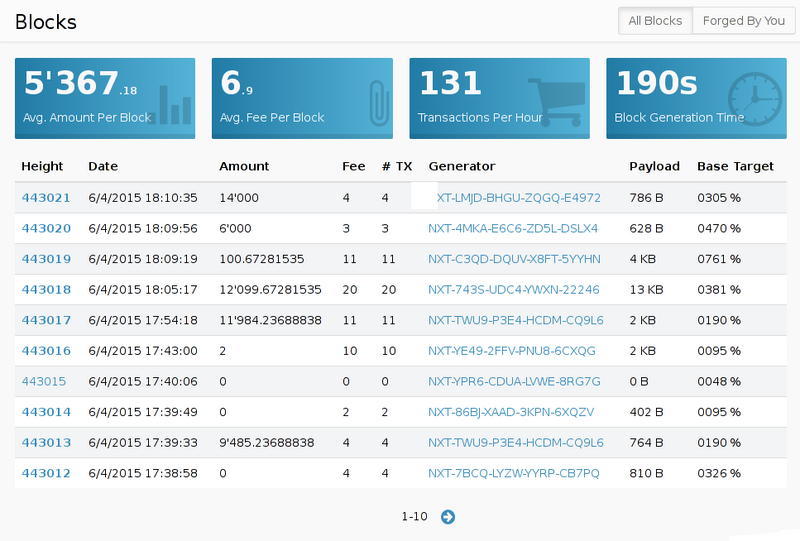Viewport: 800px width, 541px height.
Task: Click the bar chart icon on Avg. Amount tile
Action: click(x=174, y=104)
